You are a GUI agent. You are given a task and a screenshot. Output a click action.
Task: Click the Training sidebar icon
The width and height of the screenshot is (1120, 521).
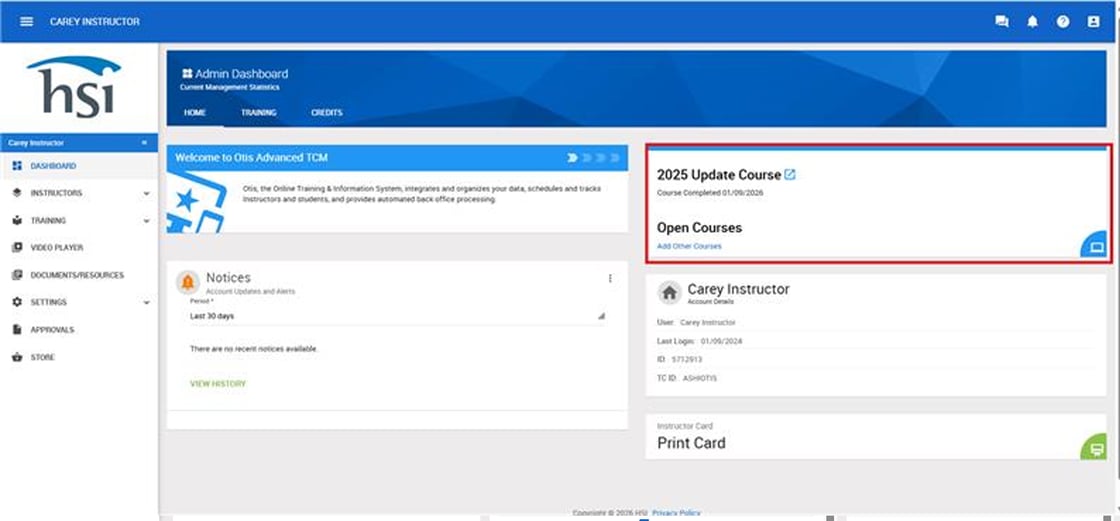click(x=17, y=220)
